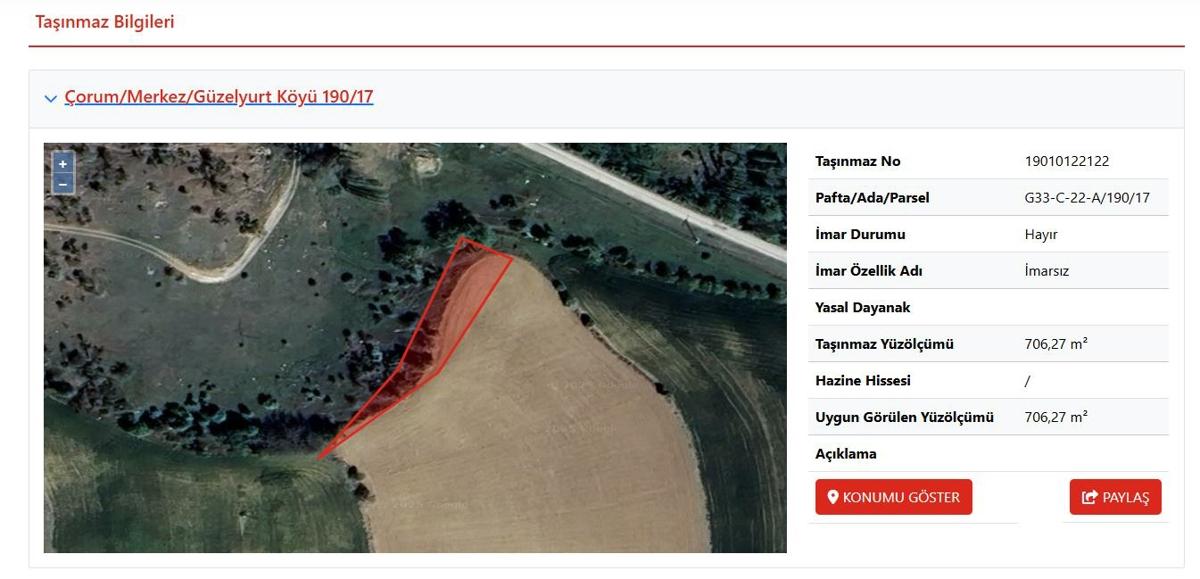Click the Taşınmaz Yüzölçümü value 706,27 m²
Image resolution: width=1200 pixels, height=579 pixels.
point(1056,344)
